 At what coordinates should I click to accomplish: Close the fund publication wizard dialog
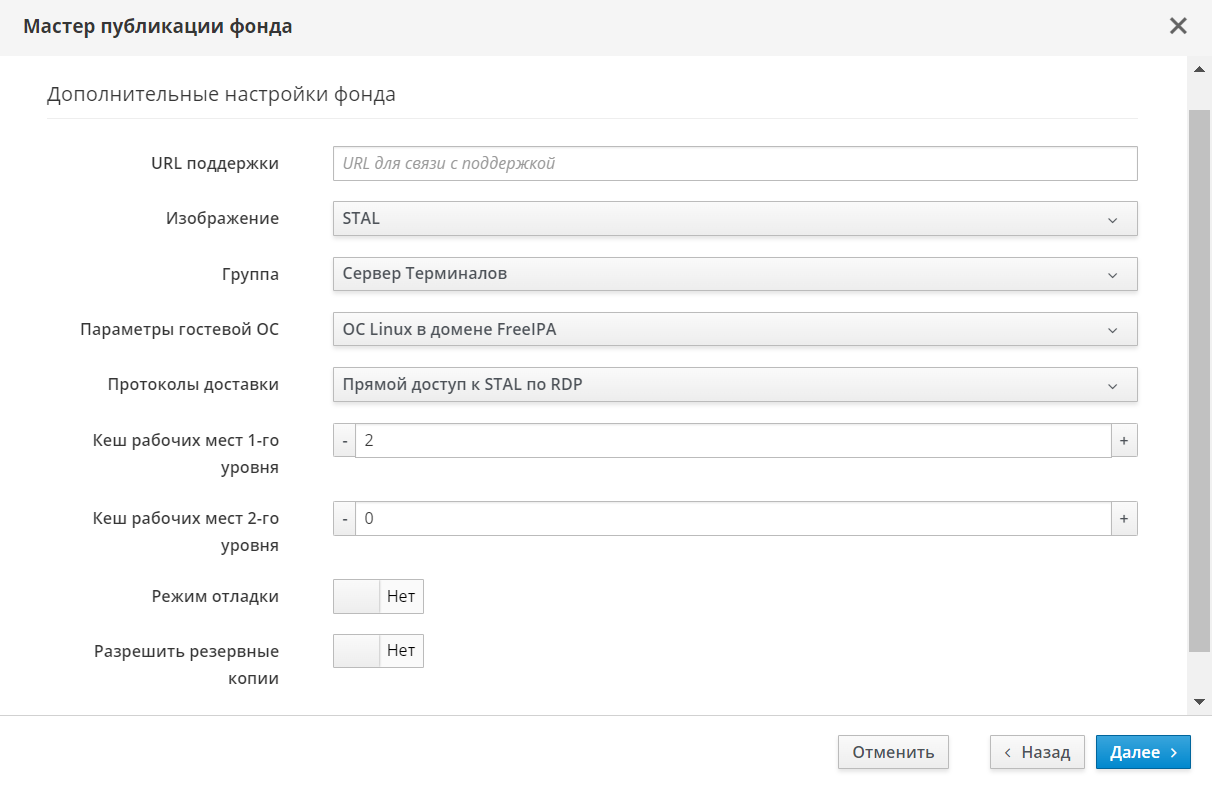click(1178, 27)
